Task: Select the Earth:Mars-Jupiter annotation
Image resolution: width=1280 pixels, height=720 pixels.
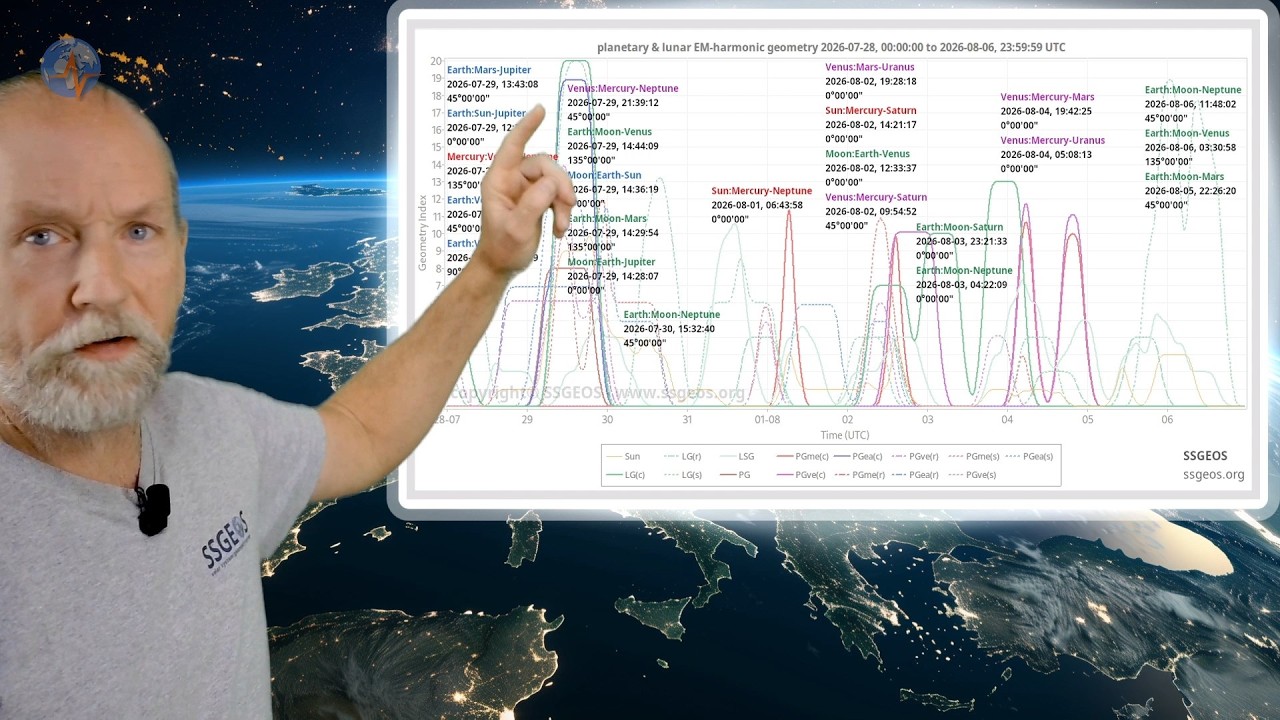Action: [489, 70]
